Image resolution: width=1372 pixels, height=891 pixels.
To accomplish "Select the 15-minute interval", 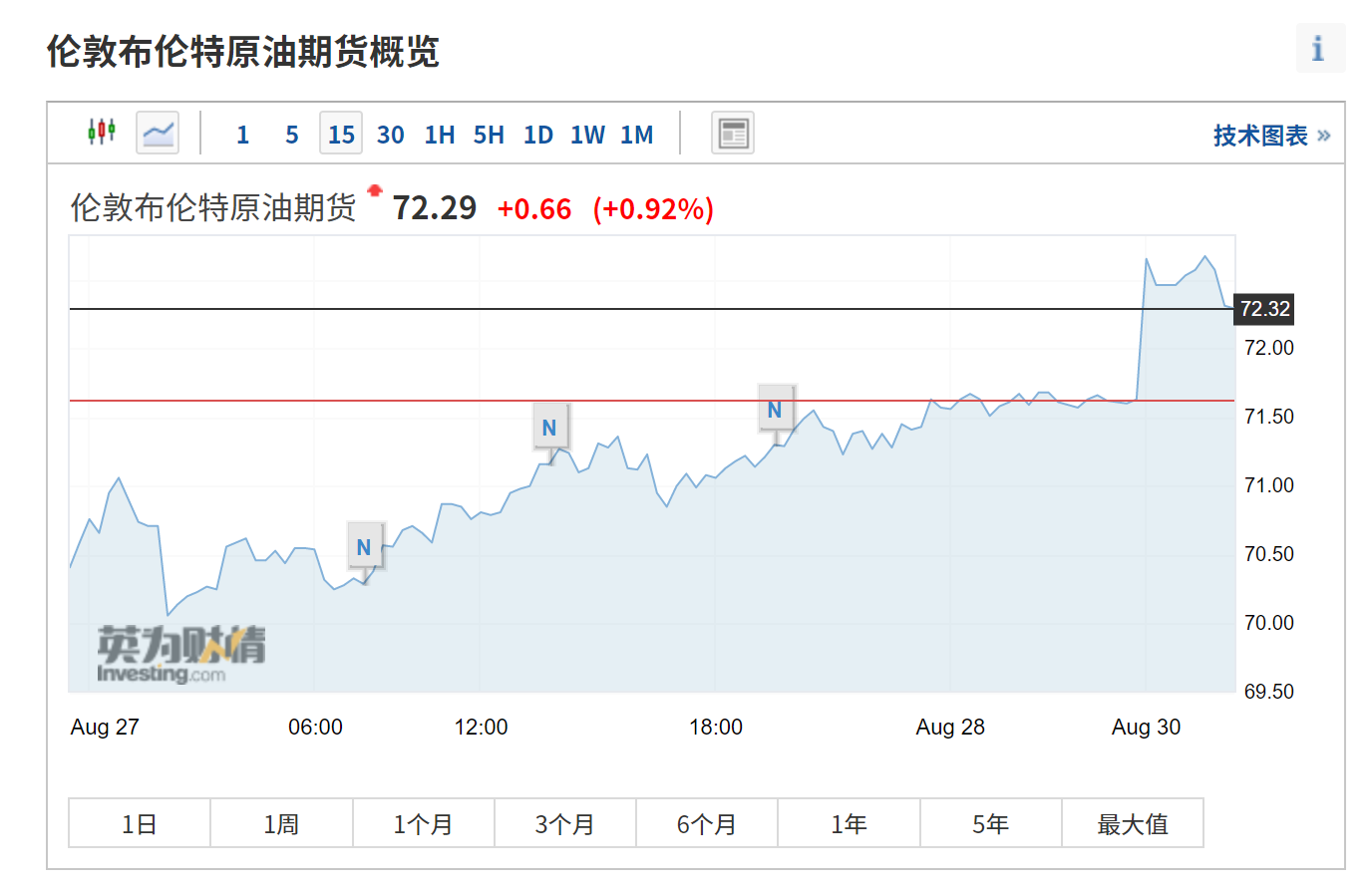I will [341, 135].
